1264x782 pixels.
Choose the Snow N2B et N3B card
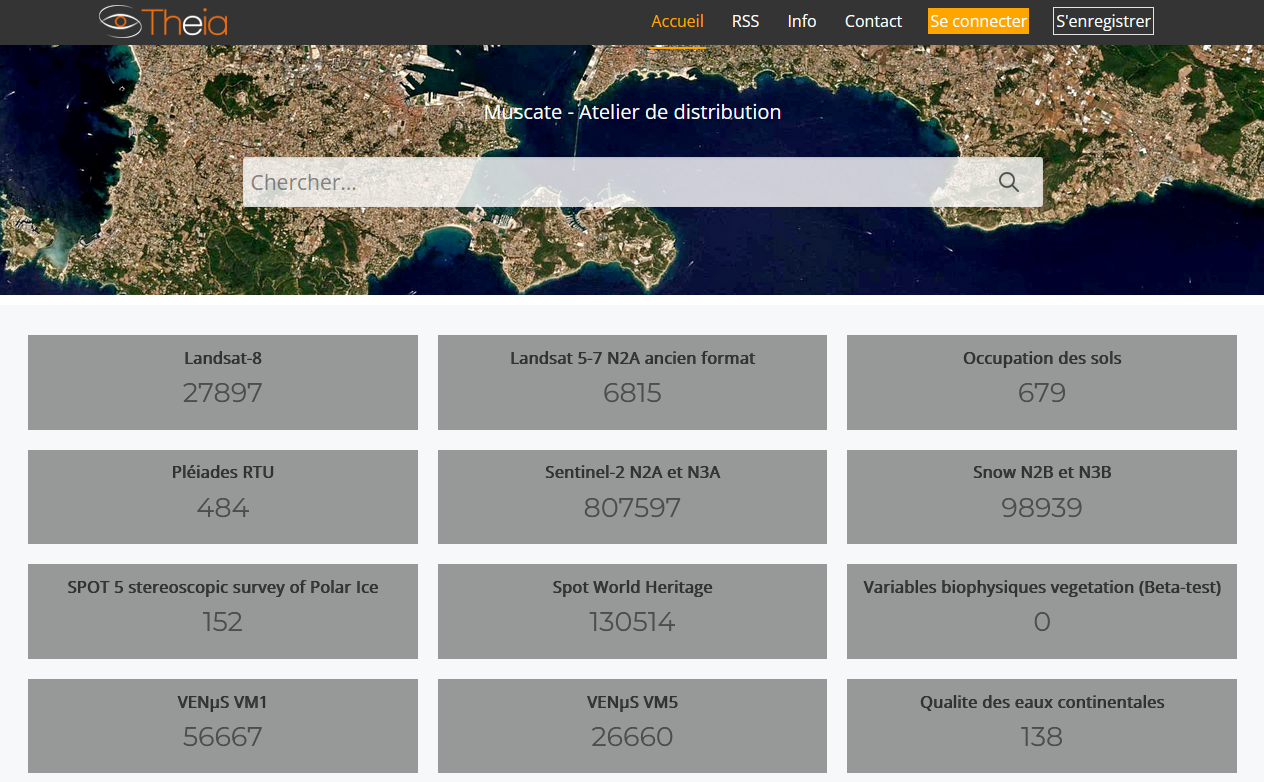click(x=1042, y=497)
